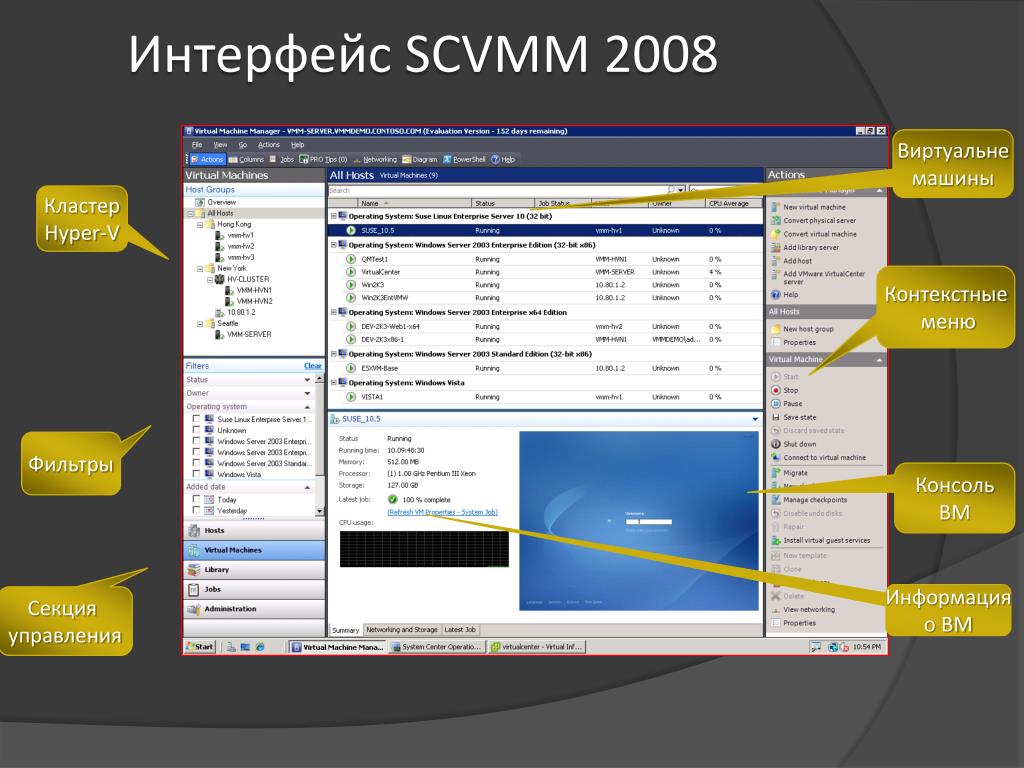Check the Windows Vista filter
This screenshot has width=1024, height=768.
[x=196, y=474]
